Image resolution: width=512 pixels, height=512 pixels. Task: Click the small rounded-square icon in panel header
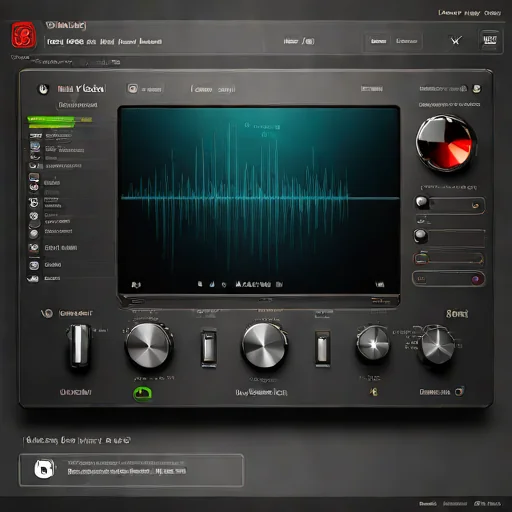pos(132,89)
